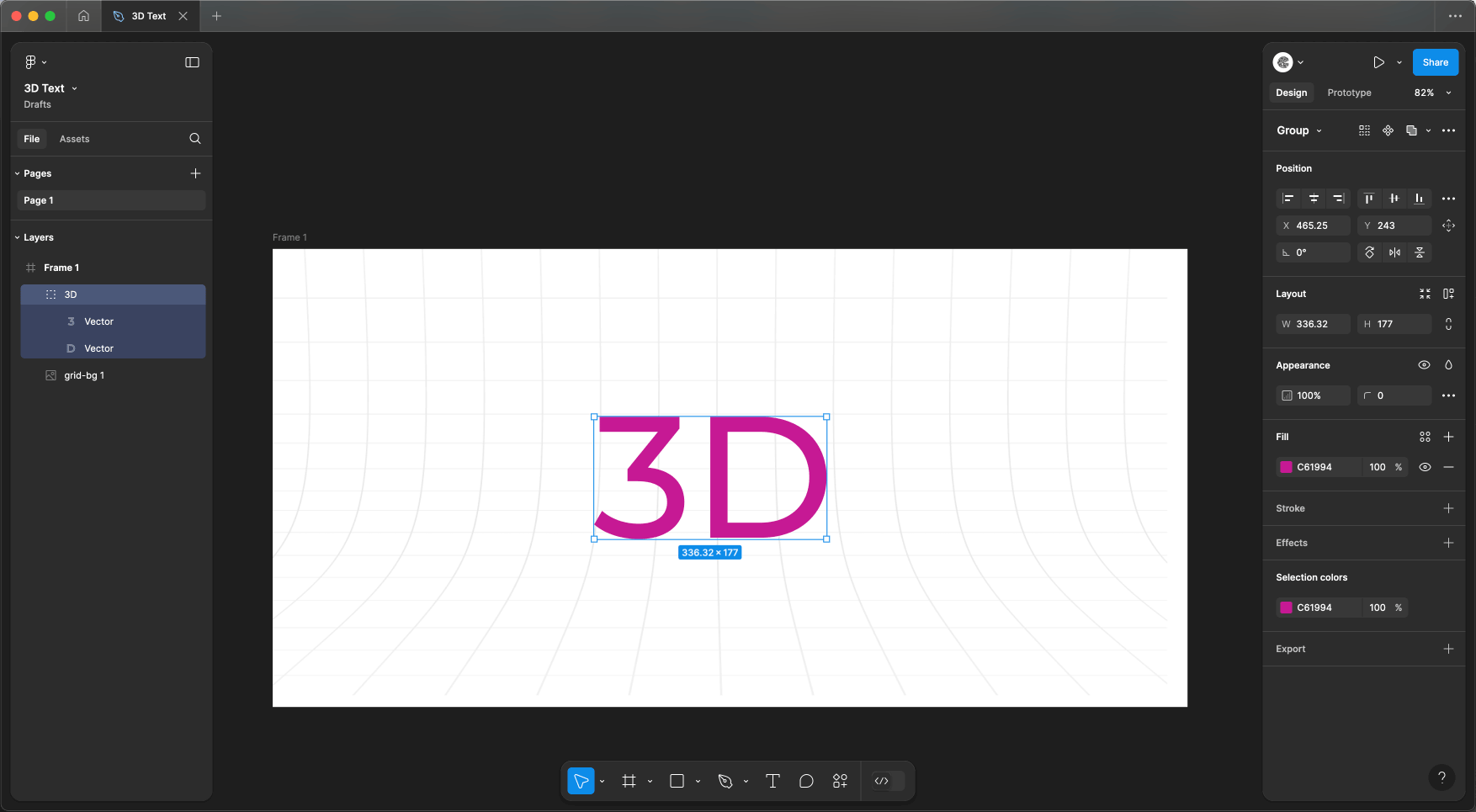The width and height of the screenshot is (1476, 812).
Task: Select the Frame tool
Action: coord(629,781)
